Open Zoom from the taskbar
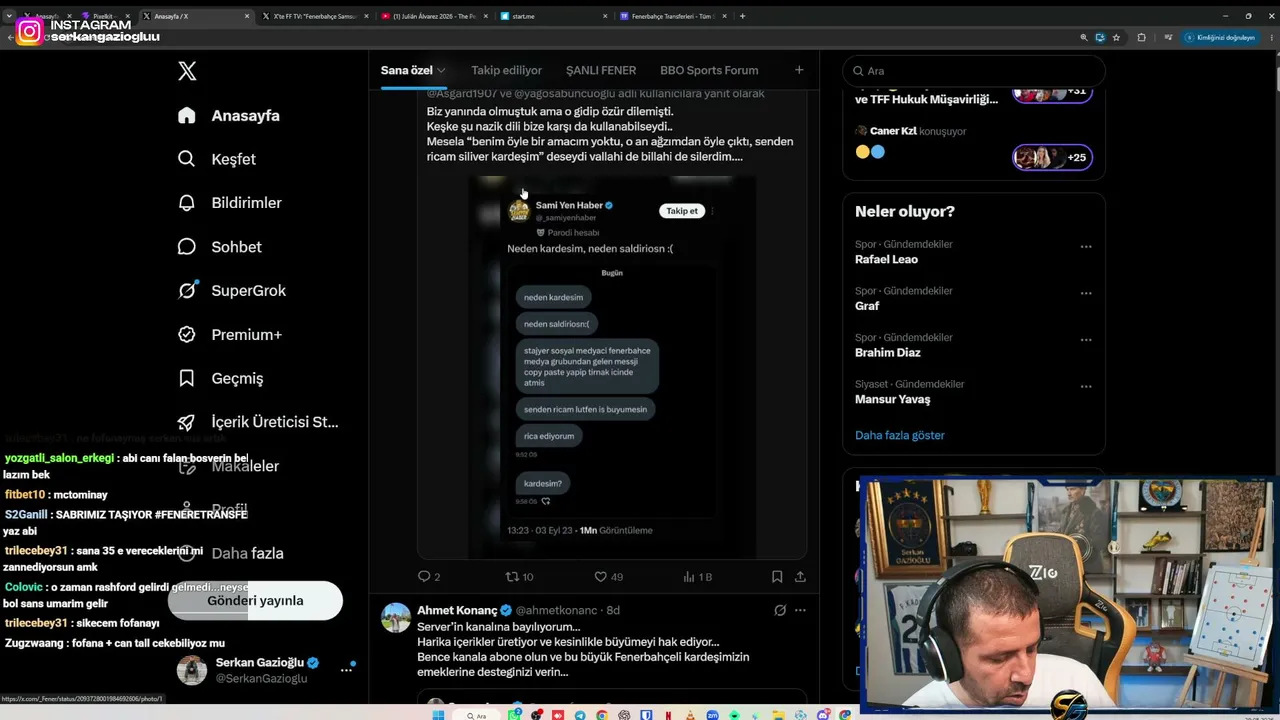1280x720 pixels. 713,715
